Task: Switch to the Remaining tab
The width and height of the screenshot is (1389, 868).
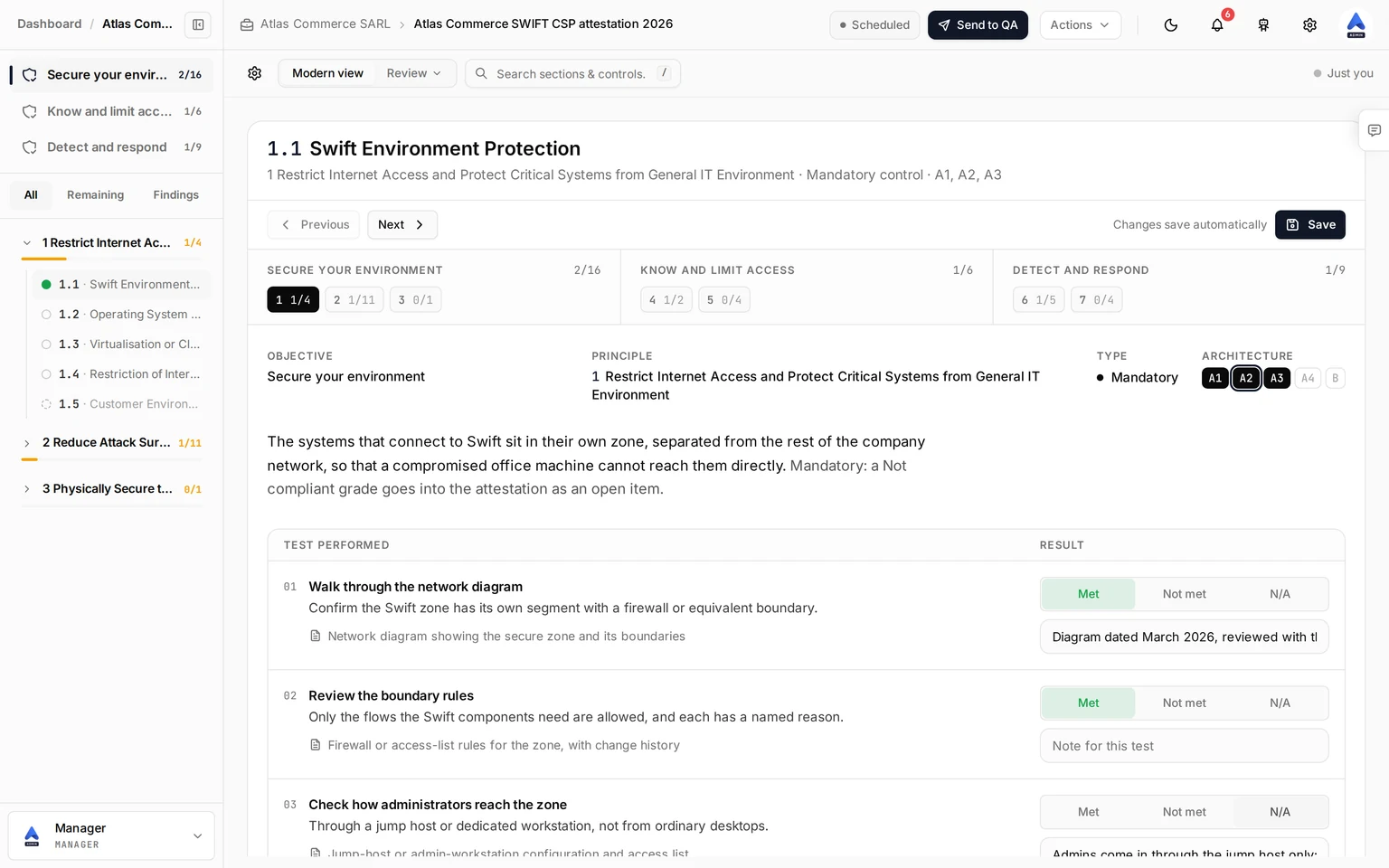Action: [95, 194]
